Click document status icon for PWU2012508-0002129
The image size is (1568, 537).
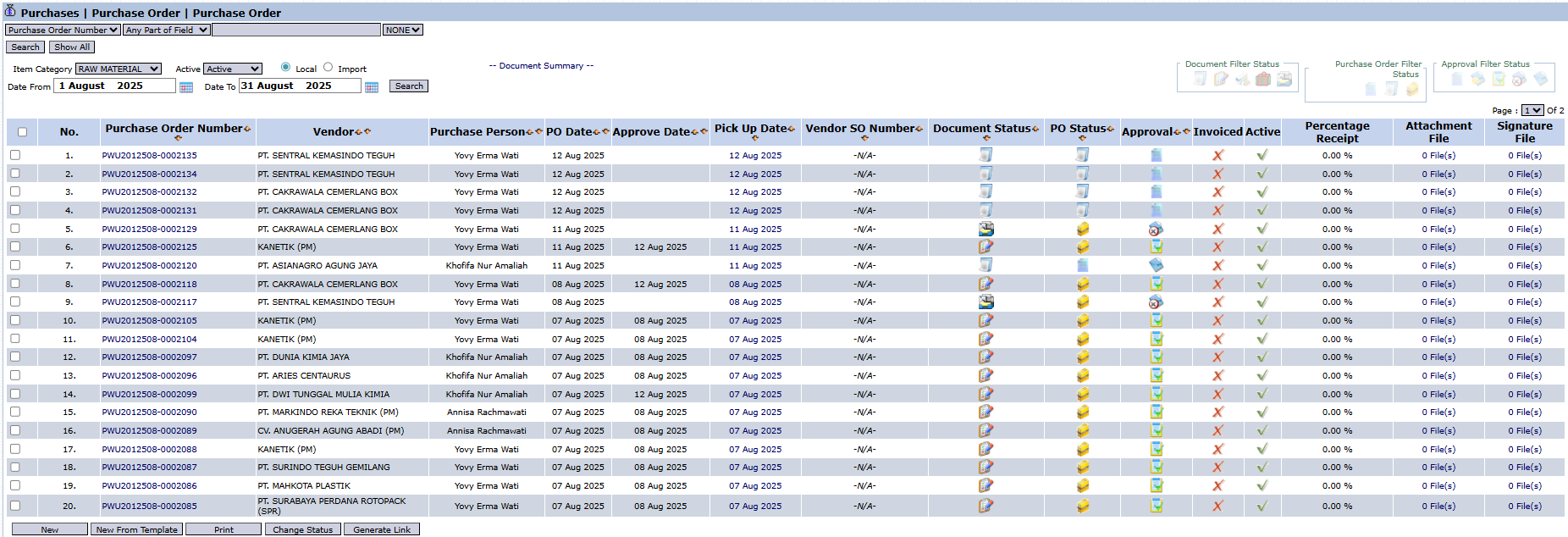[x=986, y=229]
